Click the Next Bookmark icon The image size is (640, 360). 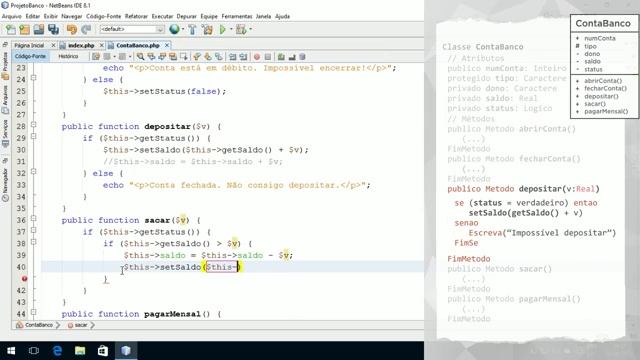(208, 57)
